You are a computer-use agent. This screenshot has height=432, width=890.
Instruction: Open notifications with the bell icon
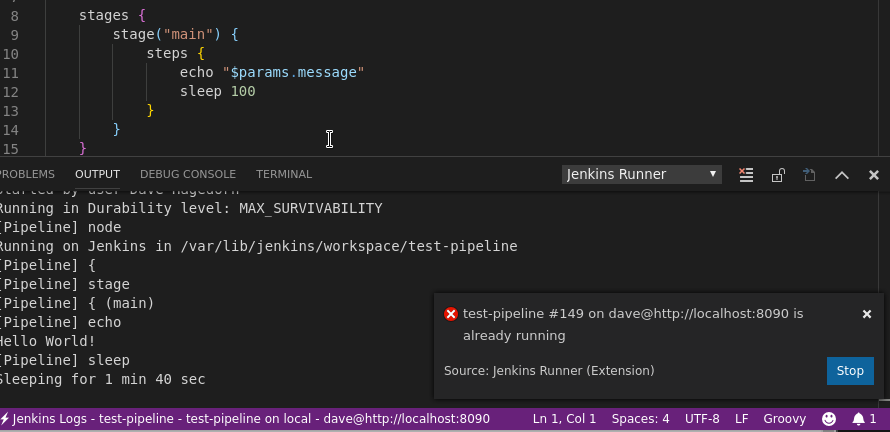click(x=864, y=419)
